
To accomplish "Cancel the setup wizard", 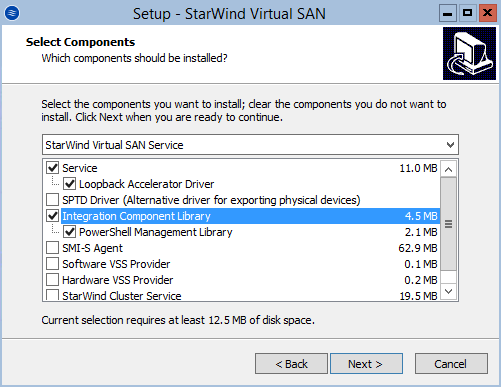I will [x=451, y=364].
